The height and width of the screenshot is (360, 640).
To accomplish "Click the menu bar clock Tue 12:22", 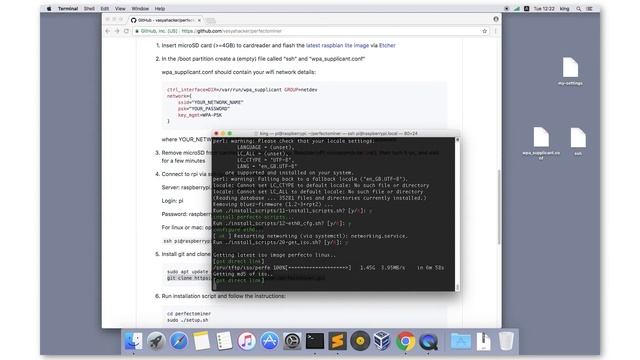I will point(544,8).
